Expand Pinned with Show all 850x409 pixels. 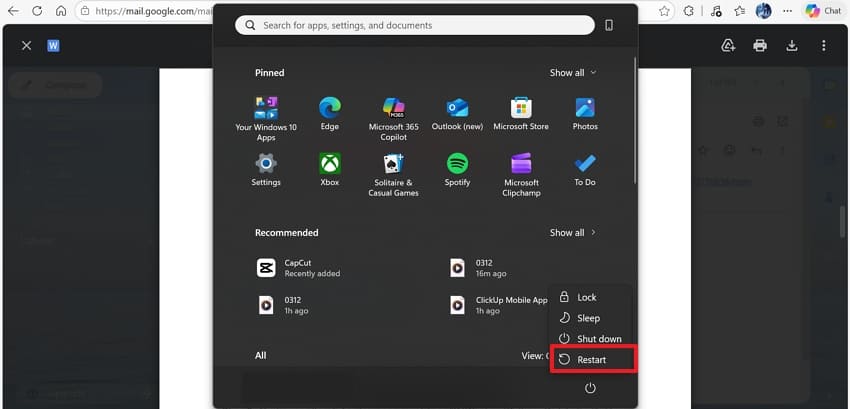click(x=572, y=73)
